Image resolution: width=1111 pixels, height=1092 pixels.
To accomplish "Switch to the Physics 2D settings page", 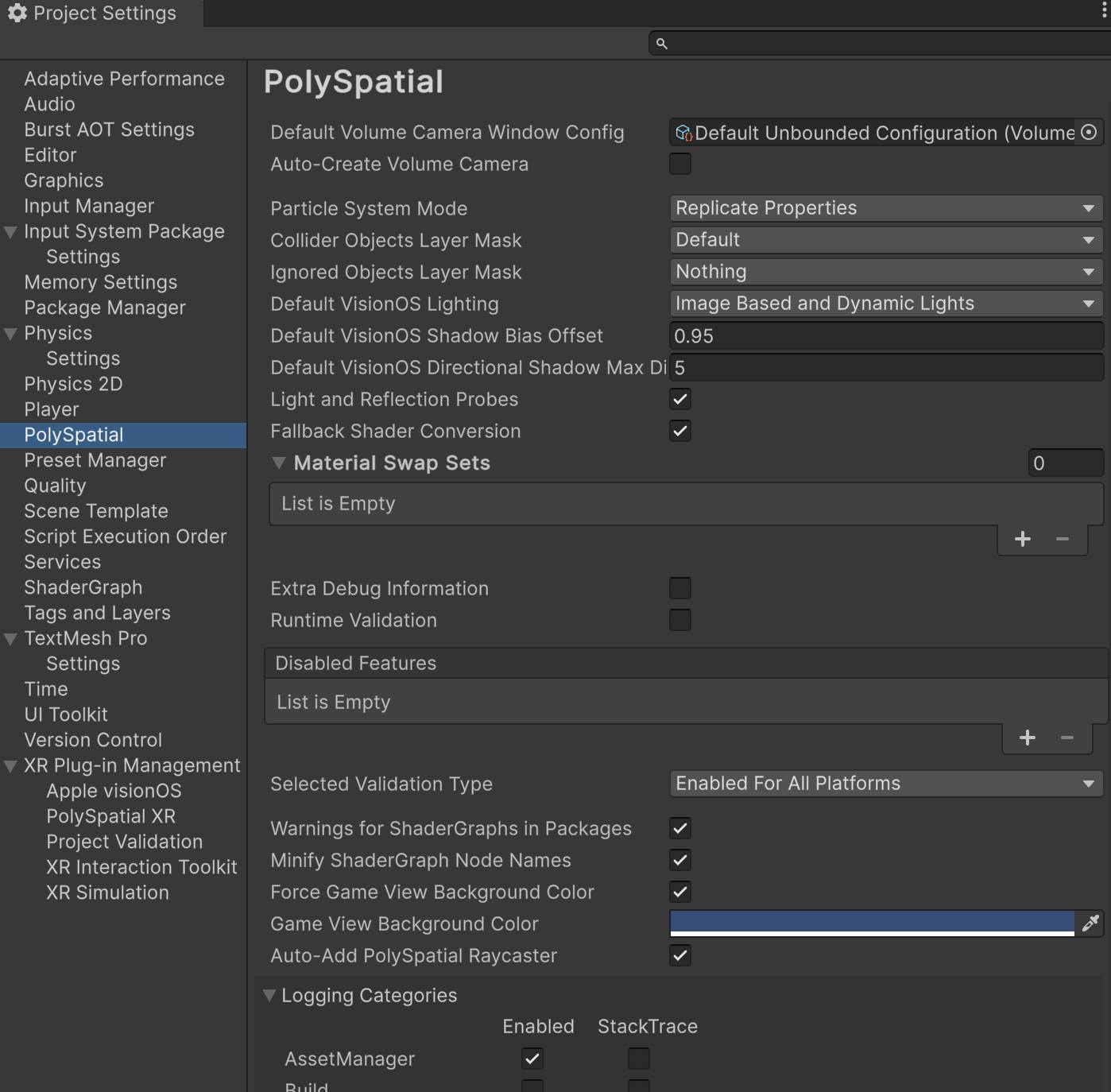I will pyautogui.click(x=73, y=384).
